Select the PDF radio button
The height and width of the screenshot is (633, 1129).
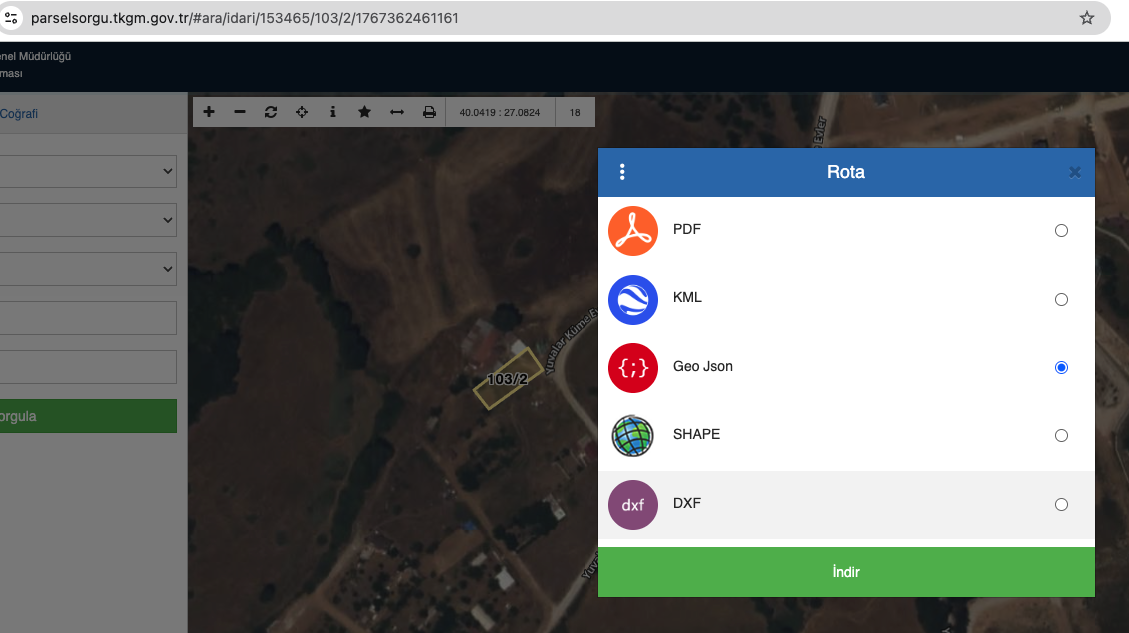tap(1061, 231)
